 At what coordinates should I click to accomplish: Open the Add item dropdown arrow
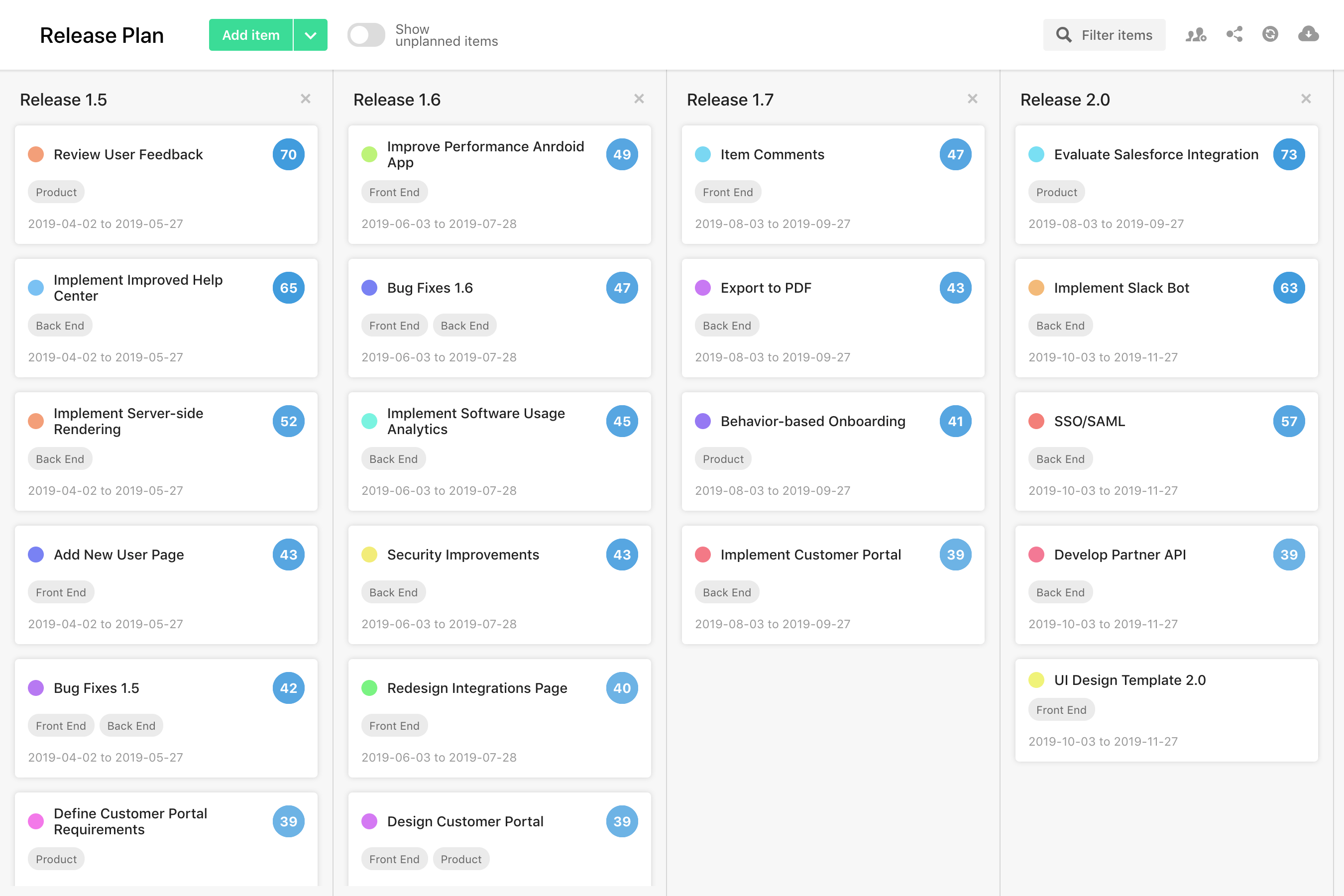click(310, 35)
